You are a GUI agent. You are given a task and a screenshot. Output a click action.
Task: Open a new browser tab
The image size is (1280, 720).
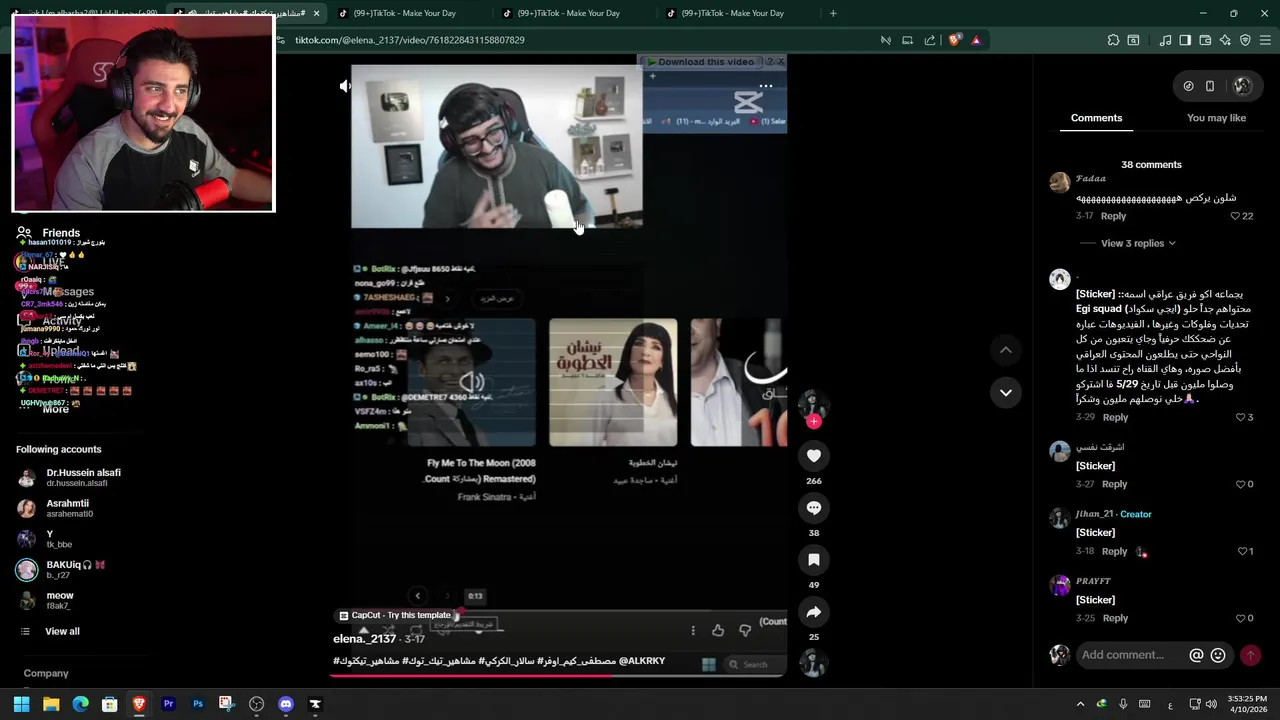coord(833,13)
